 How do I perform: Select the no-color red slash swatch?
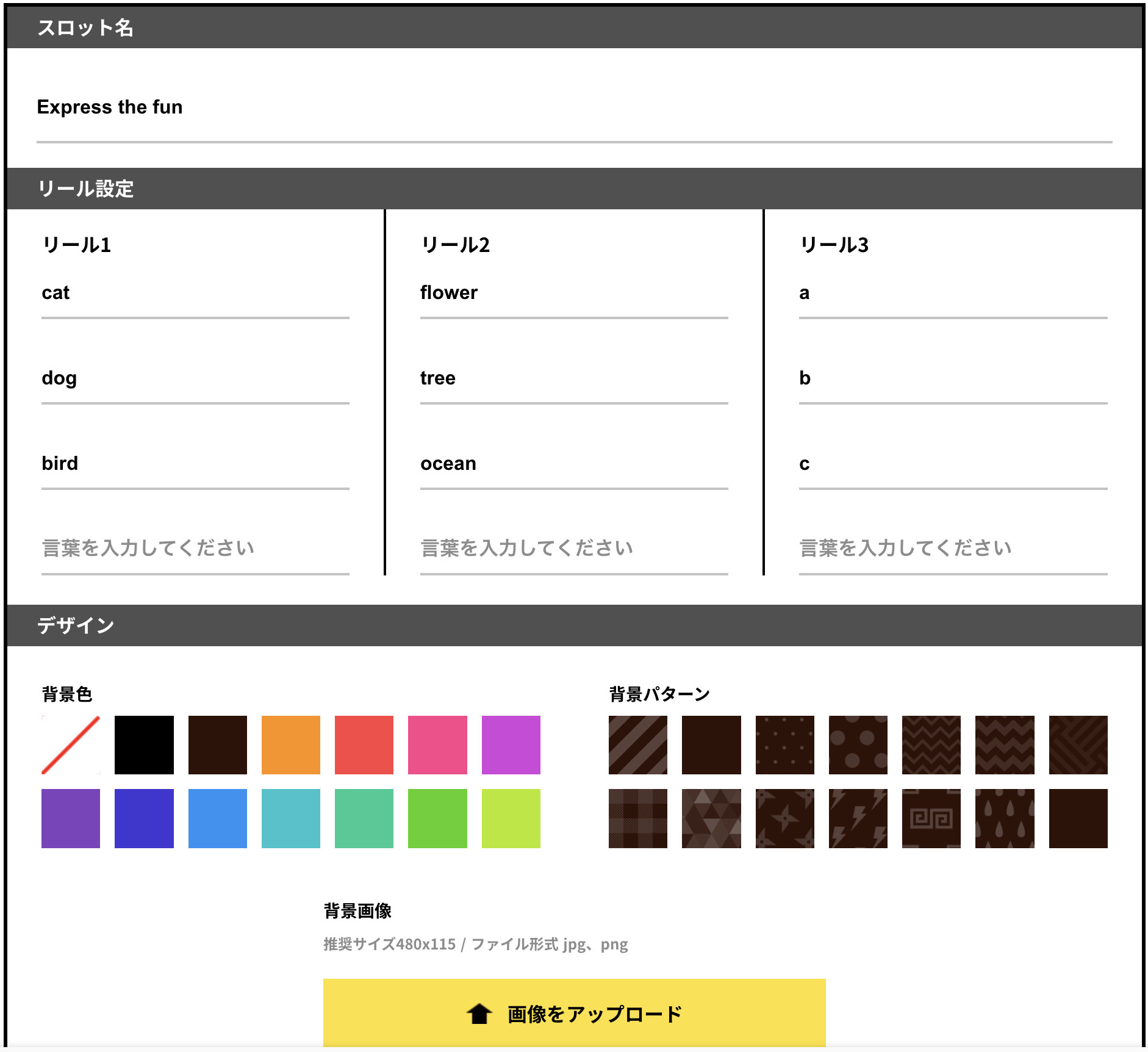[x=71, y=744]
